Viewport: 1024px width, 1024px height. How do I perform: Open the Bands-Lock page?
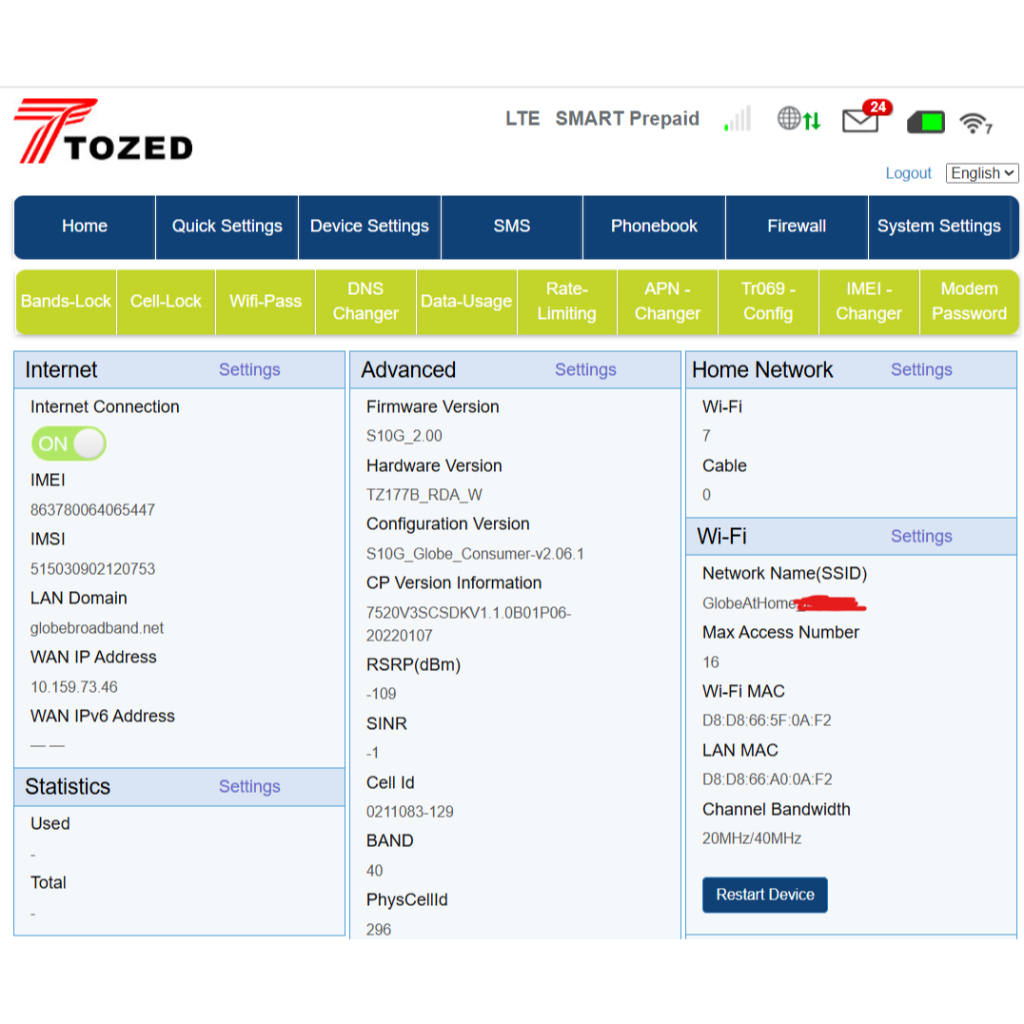point(66,301)
